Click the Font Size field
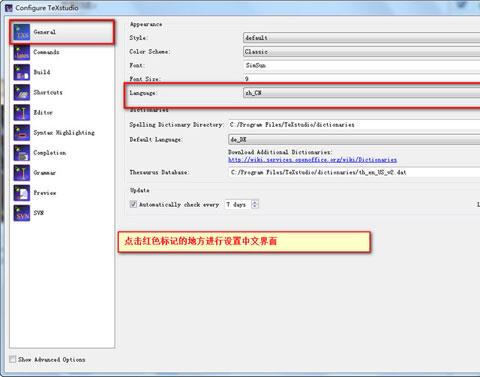 pyautogui.click(x=362, y=79)
